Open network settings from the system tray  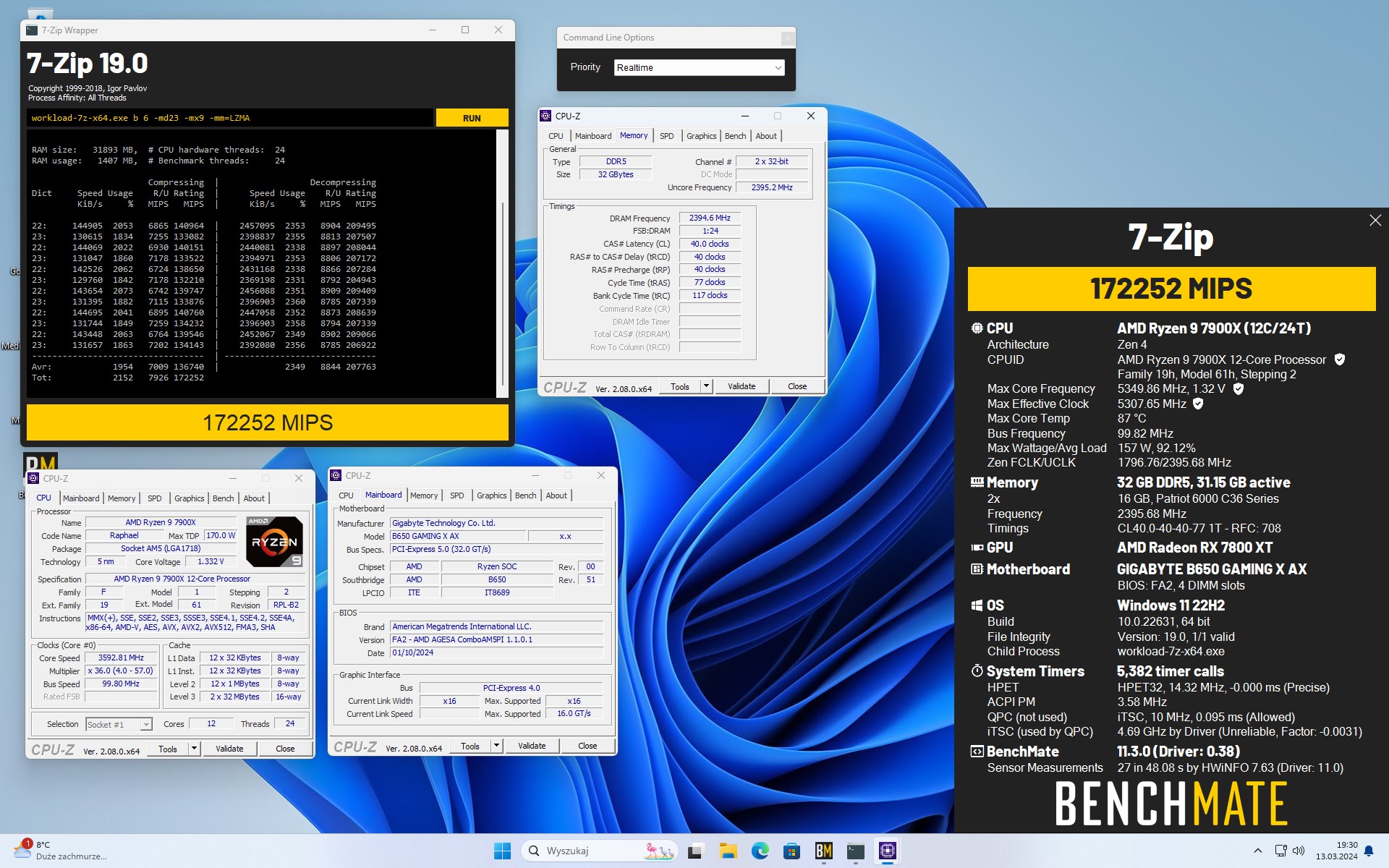[1280, 851]
